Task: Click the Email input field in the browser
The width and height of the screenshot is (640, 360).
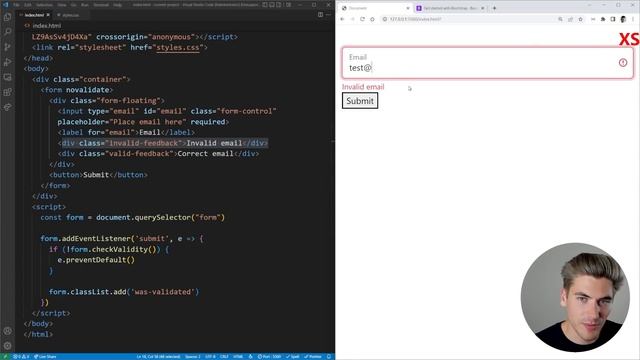Action: 488,63
